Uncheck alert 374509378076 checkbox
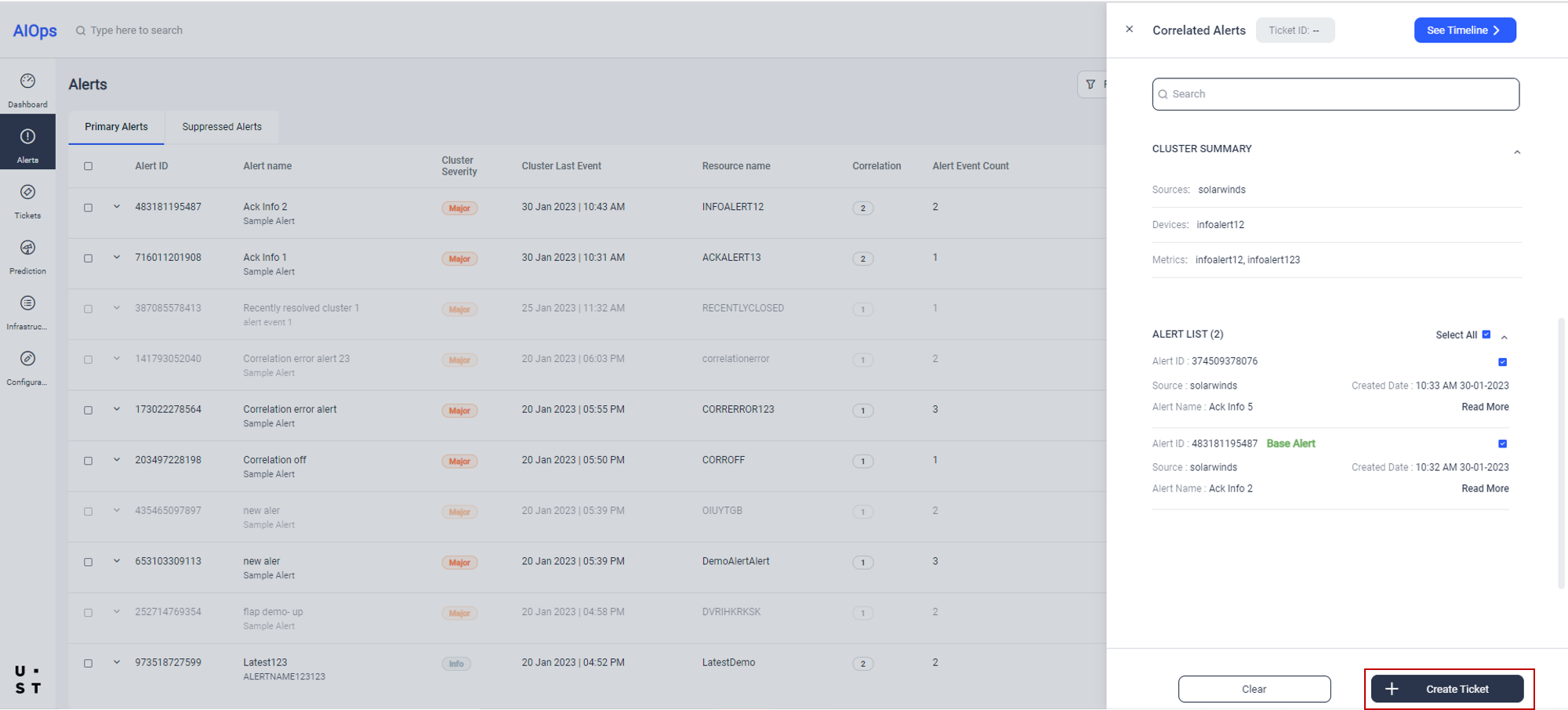The width and height of the screenshot is (1568, 710). (1502, 362)
